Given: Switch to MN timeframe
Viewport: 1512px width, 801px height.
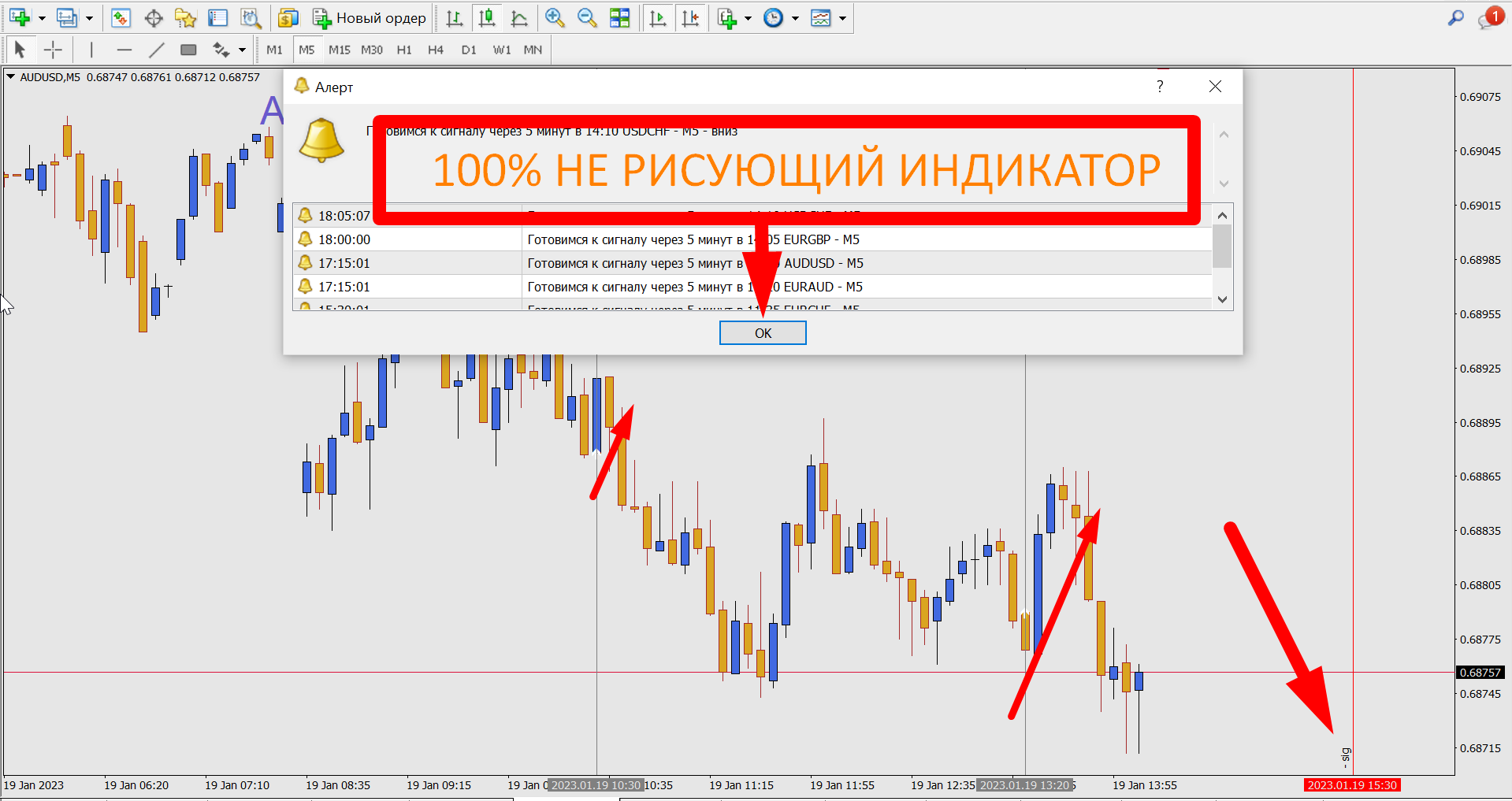Looking at the screenshot, I should pyautogui.click(x=533, y=50).
